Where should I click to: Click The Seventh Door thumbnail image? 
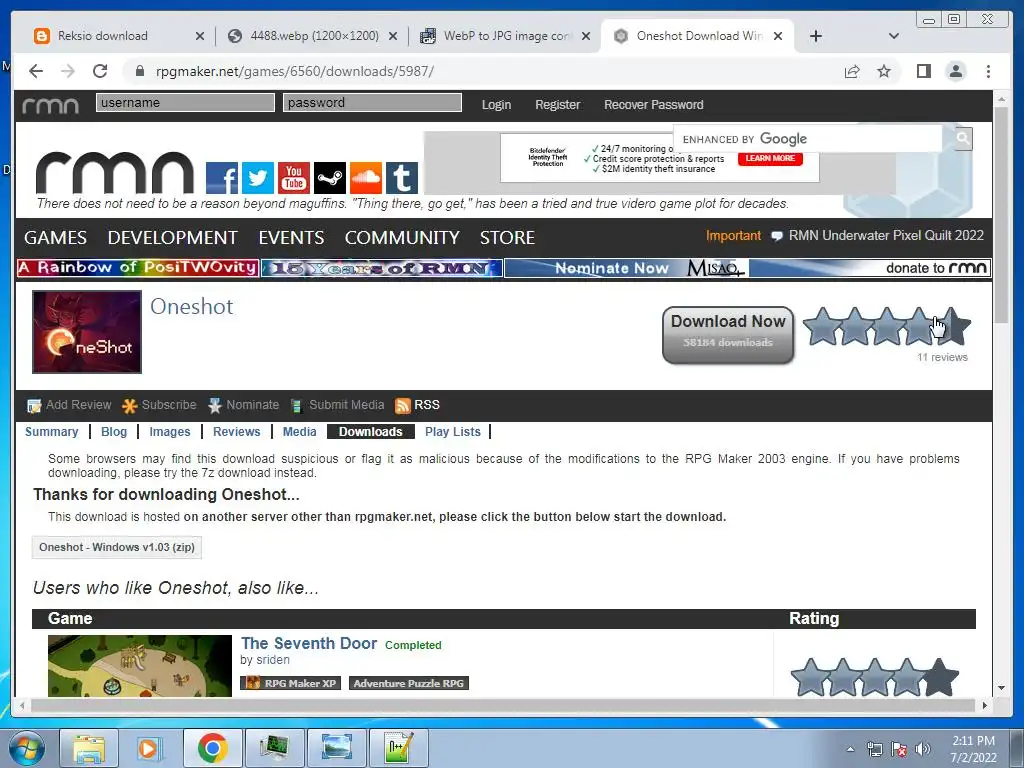tap(140, 665)
